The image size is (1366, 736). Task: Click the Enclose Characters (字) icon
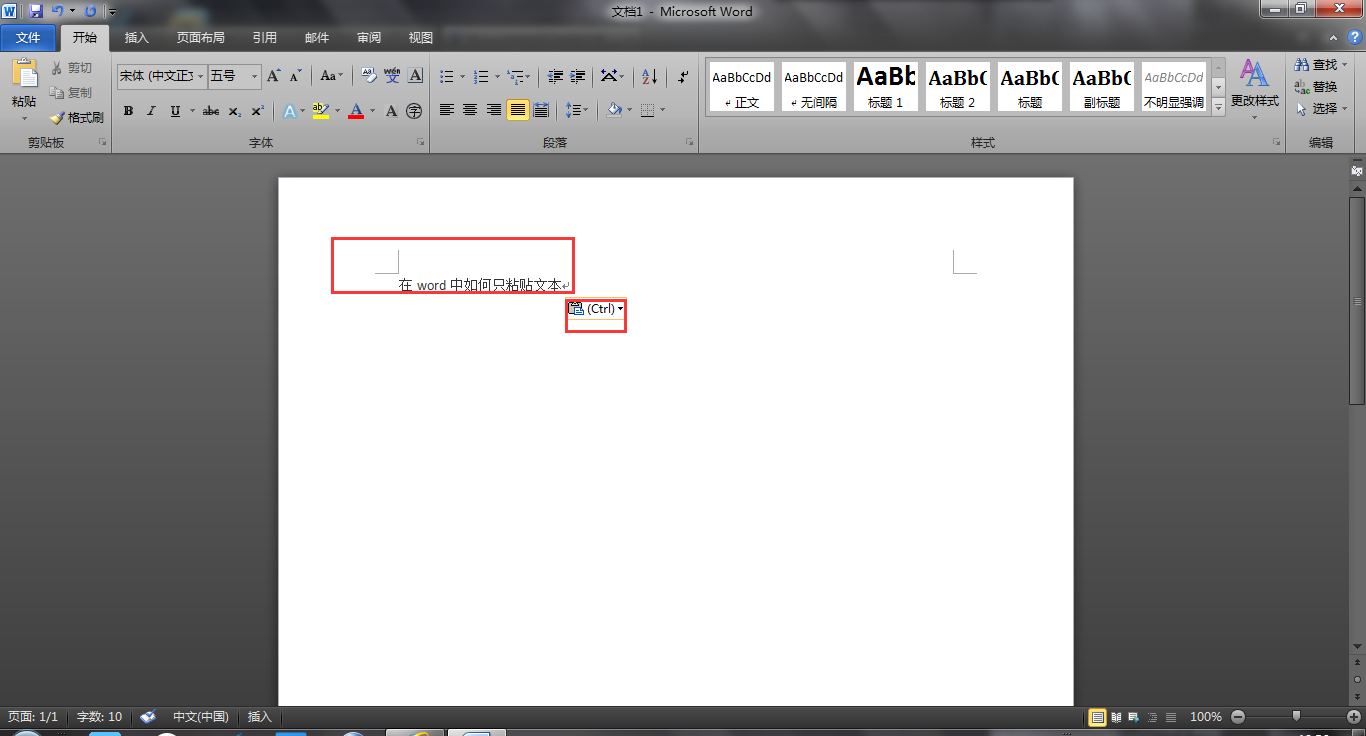[x=414, y=111]
